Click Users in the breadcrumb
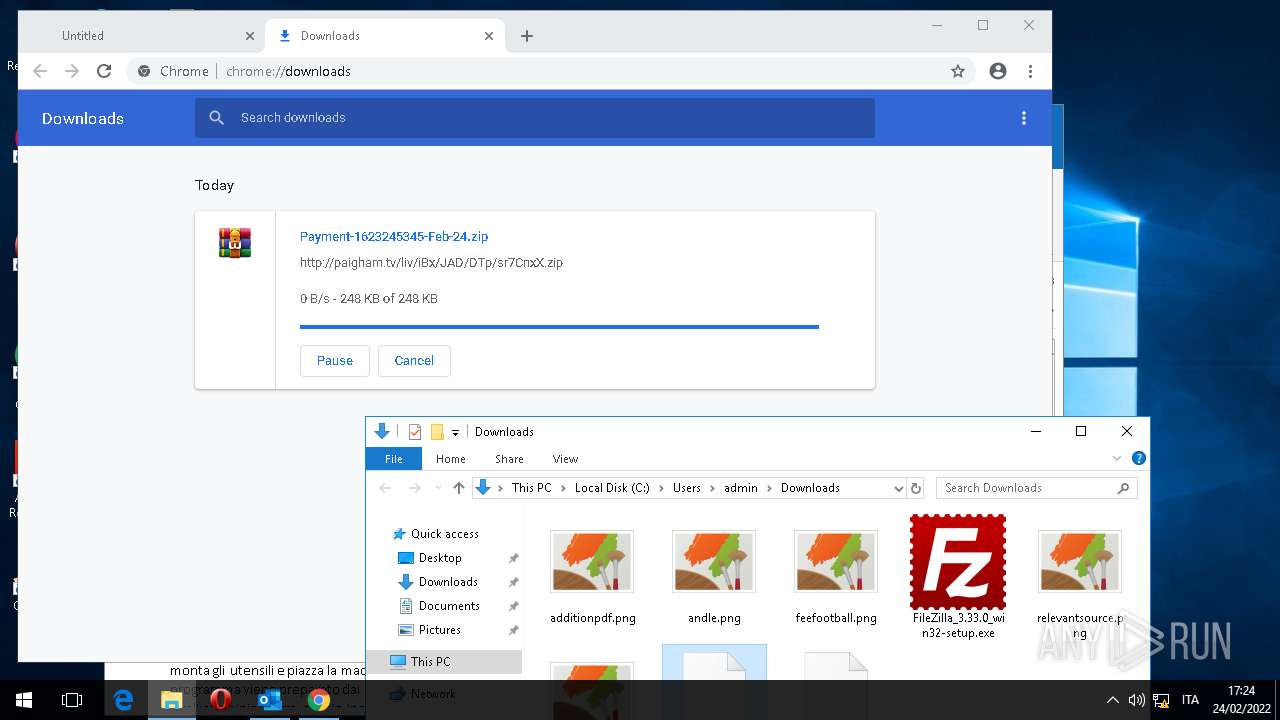 tap(686, 488)
